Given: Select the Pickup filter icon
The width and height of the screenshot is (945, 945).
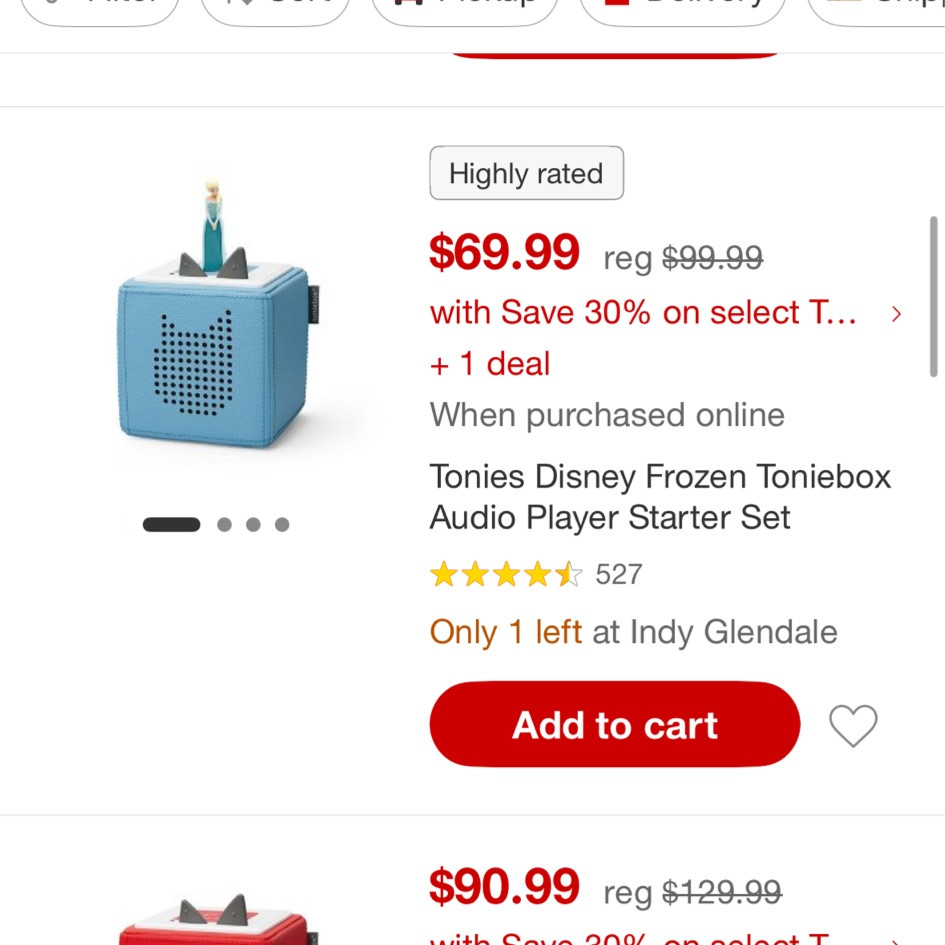Looking at the screenshot, I should [408, 5].
